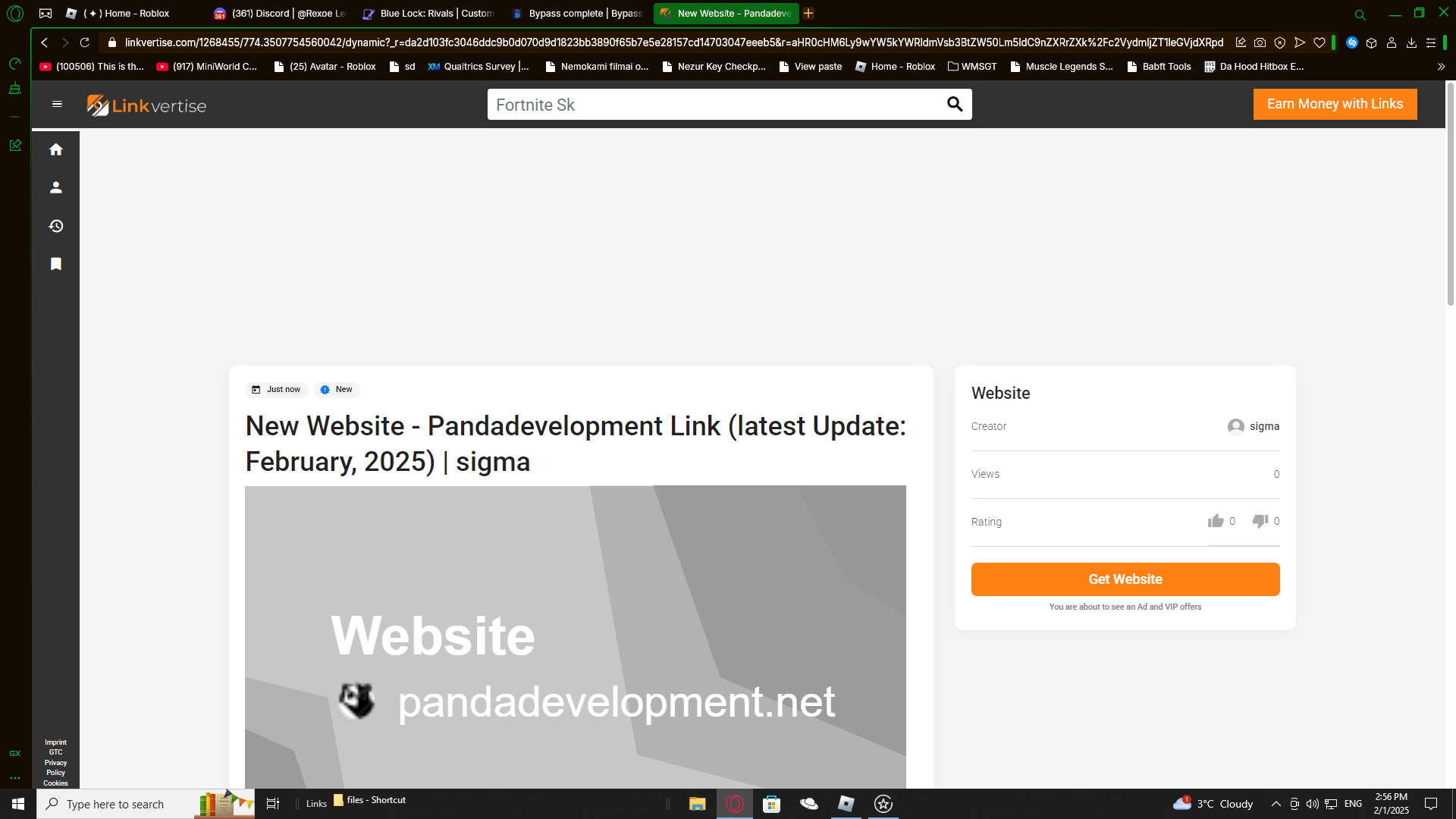This screenshot has height=819, width=1456.
Task: Reload the page with refresh icon
Action: click(85, 42)
